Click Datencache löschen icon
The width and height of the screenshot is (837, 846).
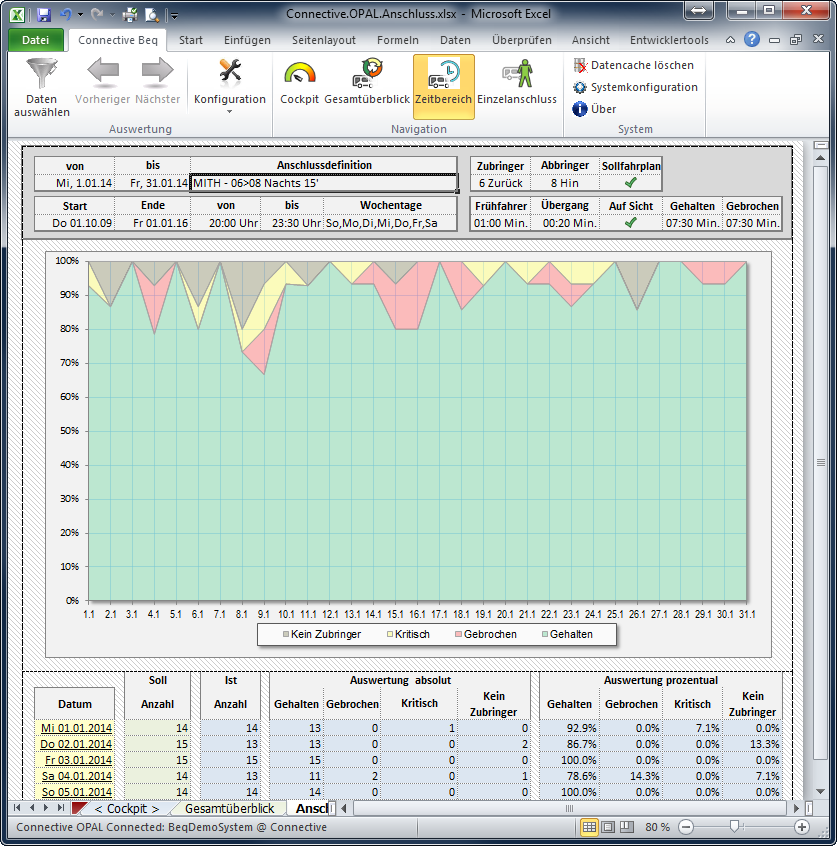581,65
